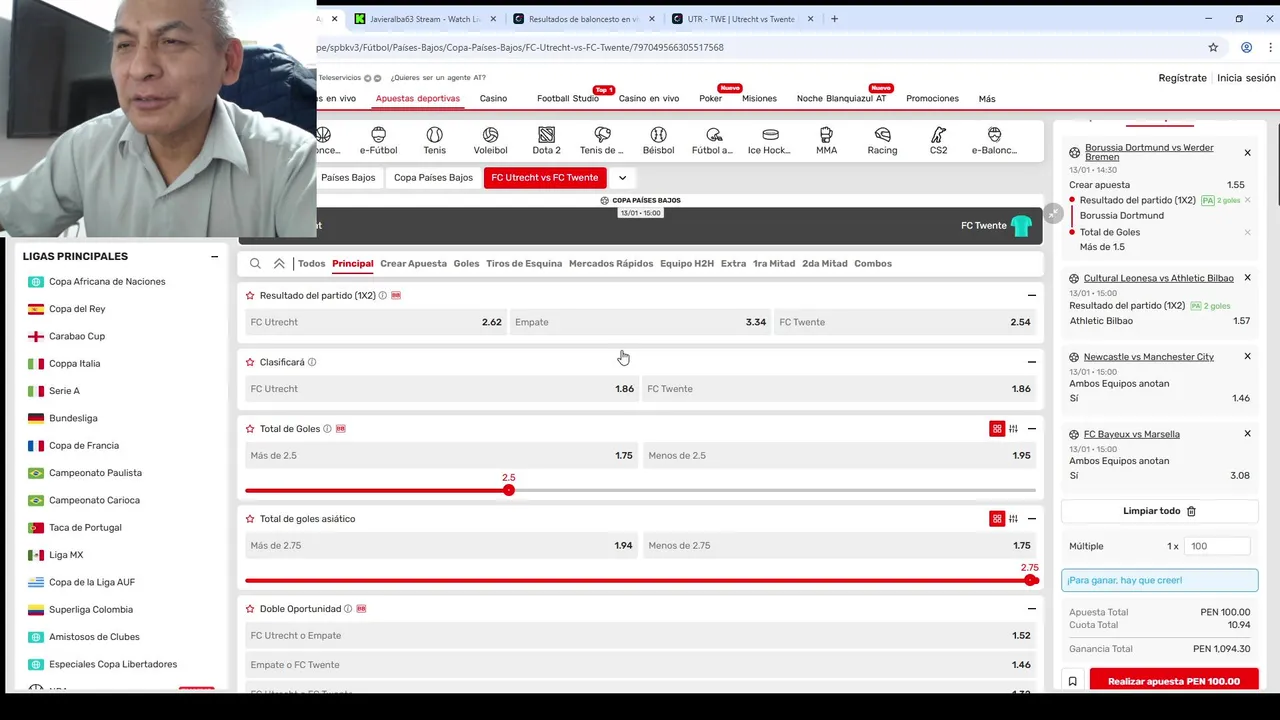Viewport: 1280px width, 720px height.
Task: Open the Más navigation menu
Action: 987,99
